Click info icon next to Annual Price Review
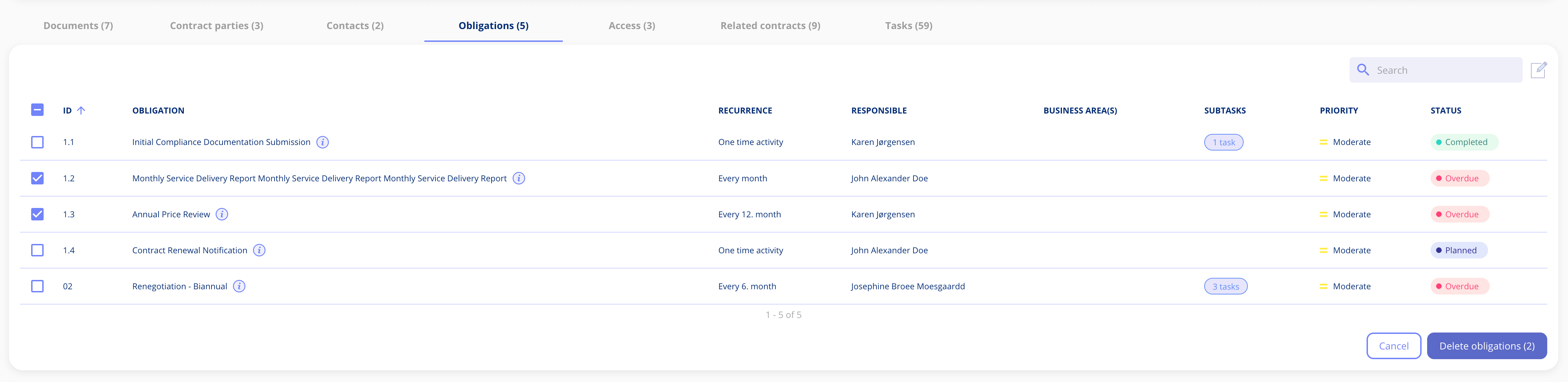Viewport: 1568px width, 382px height. (x=222, y=214)
